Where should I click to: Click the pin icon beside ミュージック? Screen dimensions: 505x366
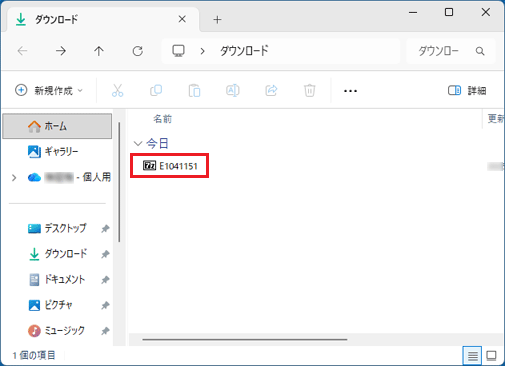(x=105, y=331)
